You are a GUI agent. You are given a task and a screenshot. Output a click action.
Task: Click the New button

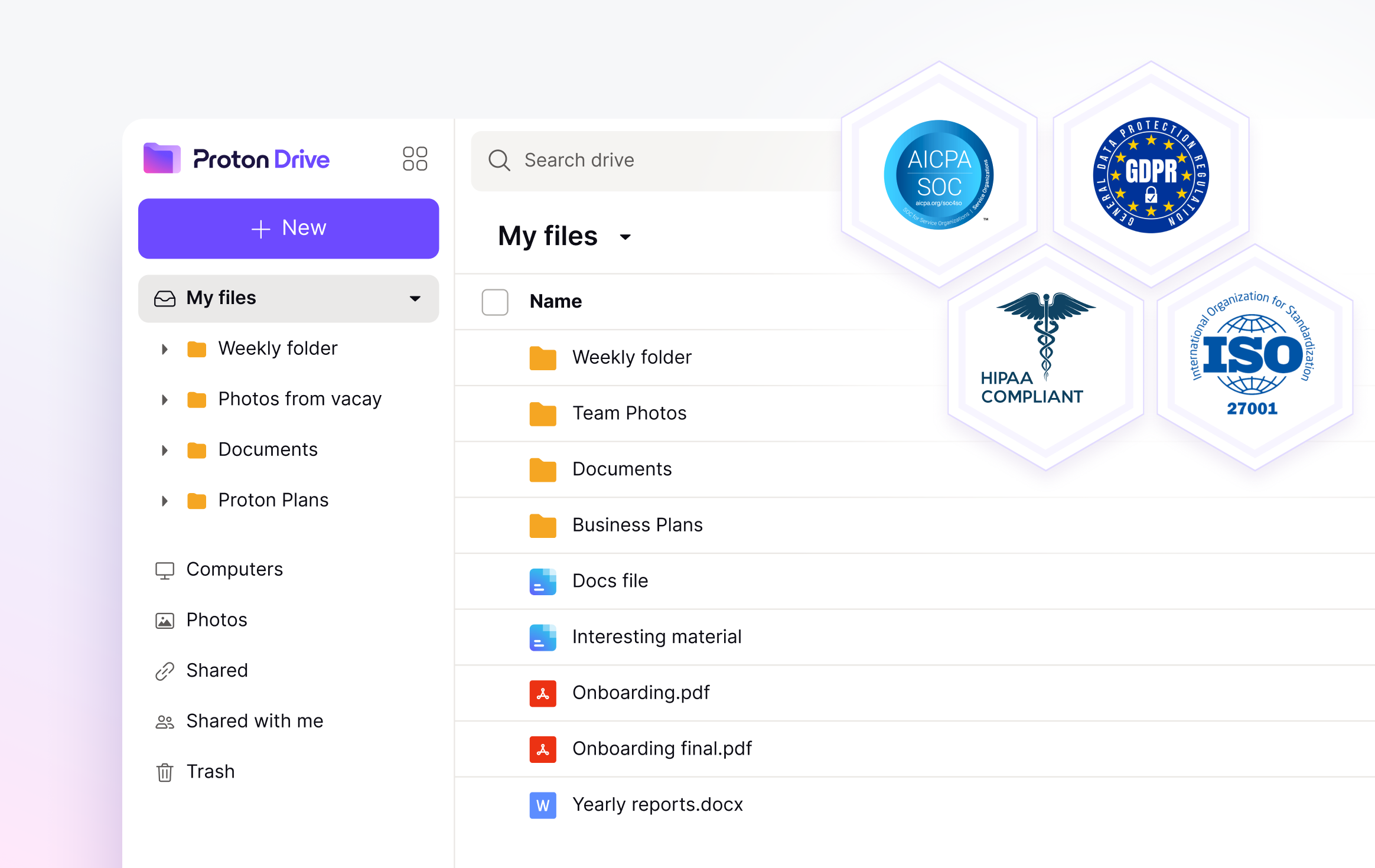tap(288, 228)
